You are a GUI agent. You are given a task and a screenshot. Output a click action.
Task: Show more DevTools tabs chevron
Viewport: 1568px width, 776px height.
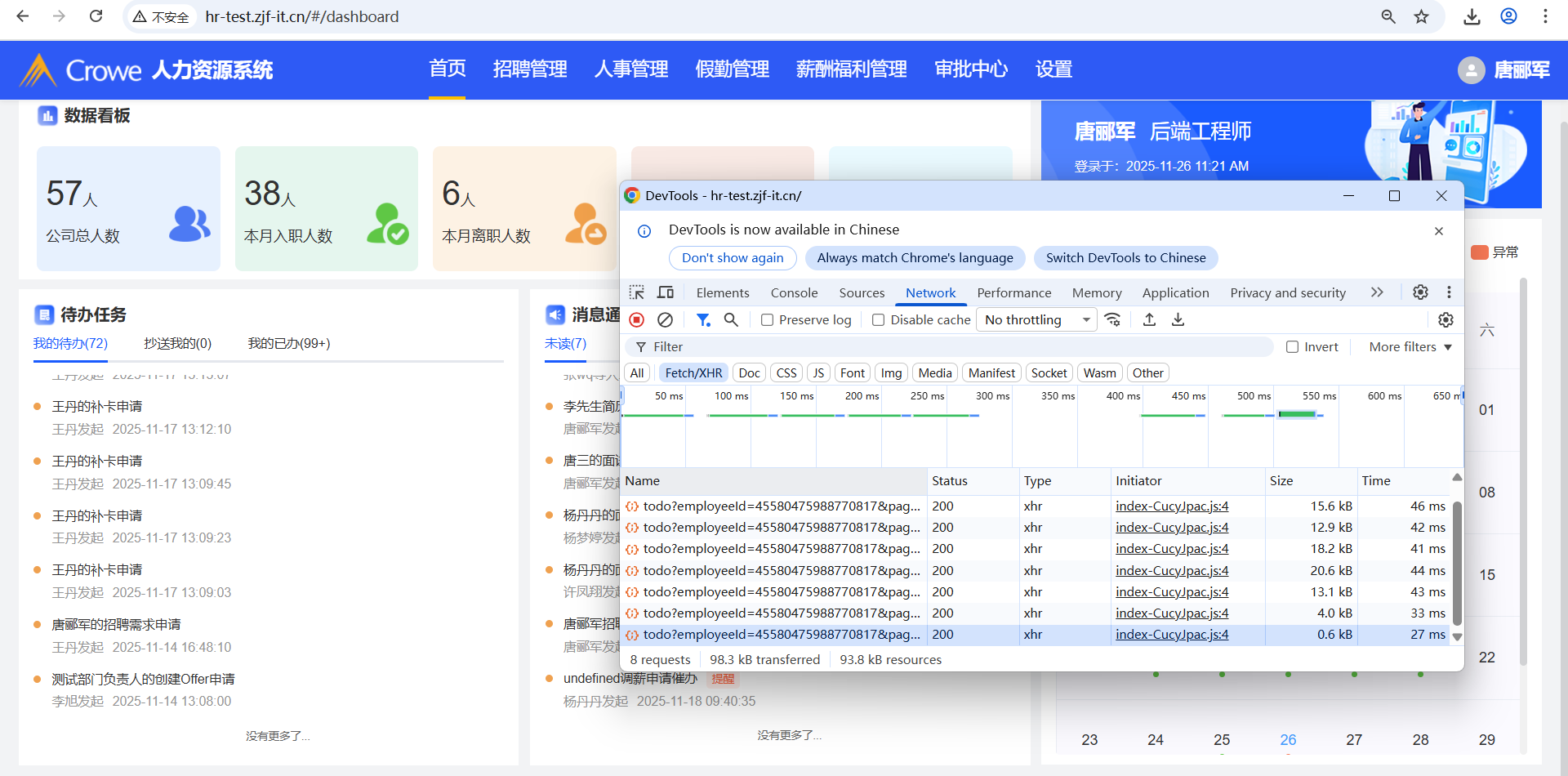[x=1377, y=292]
